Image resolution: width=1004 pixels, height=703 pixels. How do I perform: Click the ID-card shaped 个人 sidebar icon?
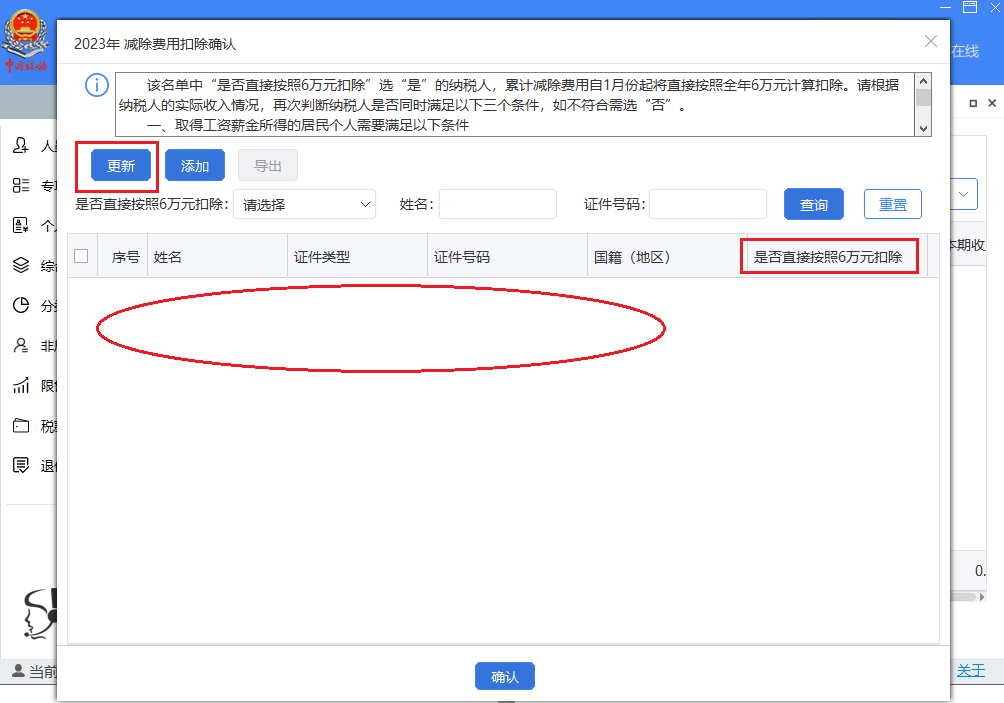[x=20, y=225]
